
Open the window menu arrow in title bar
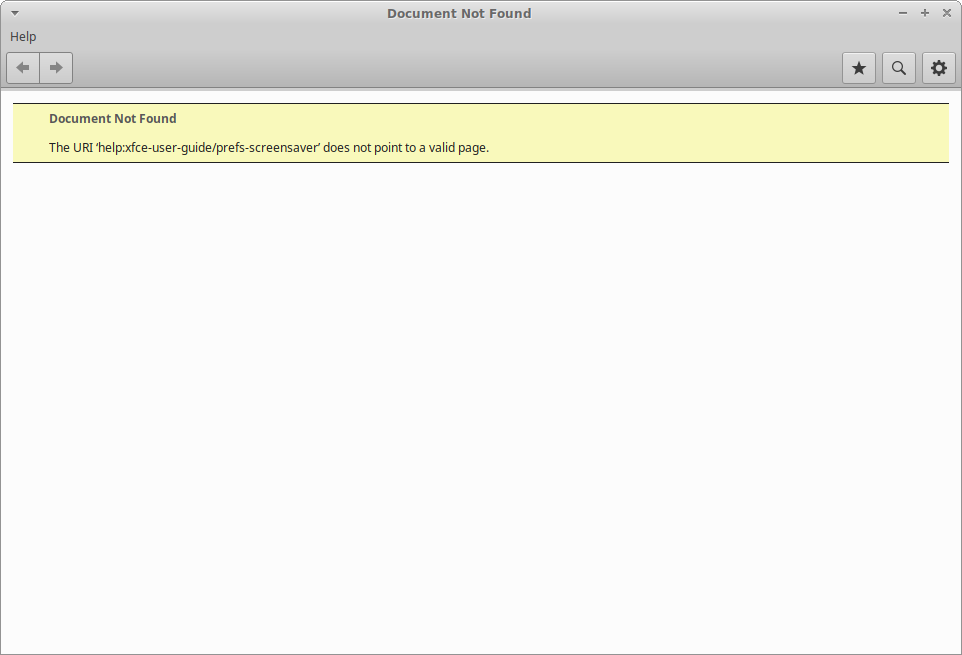tap(15, 13)
